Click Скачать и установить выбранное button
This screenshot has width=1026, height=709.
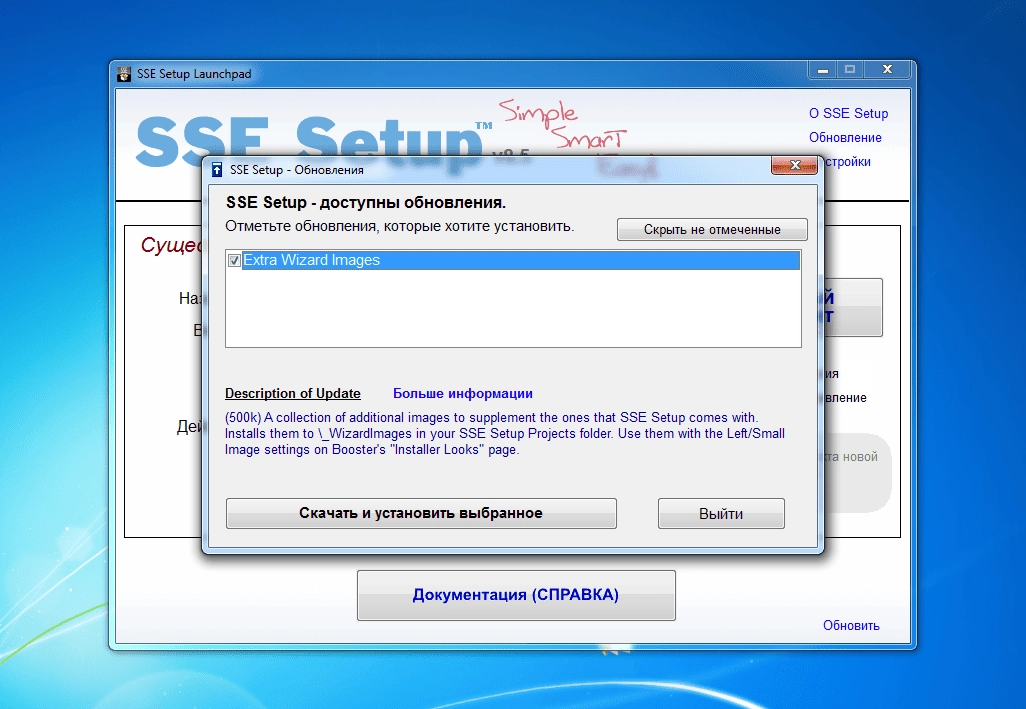[x=421, y=513]
